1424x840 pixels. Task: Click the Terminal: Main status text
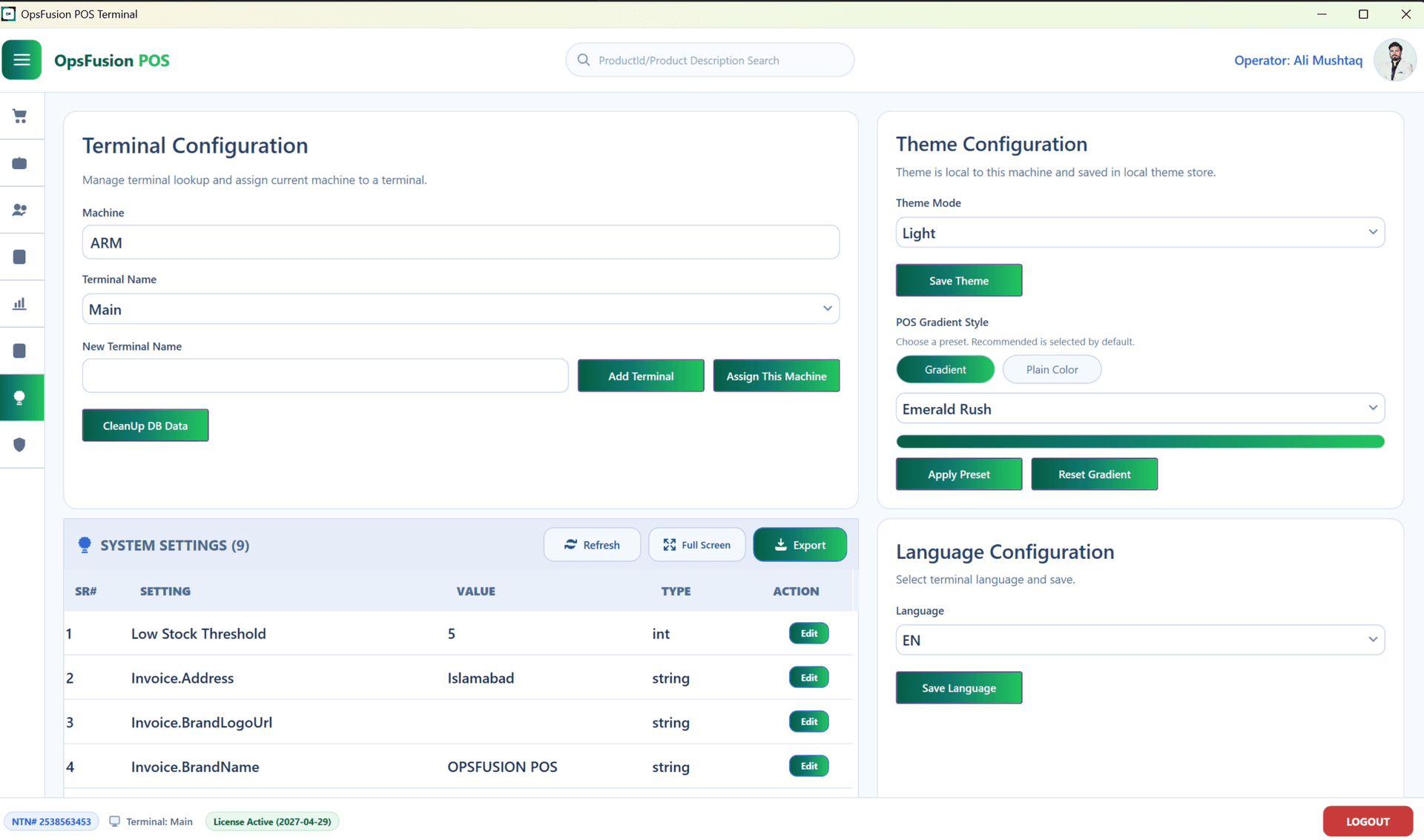(x=159, y=821)
